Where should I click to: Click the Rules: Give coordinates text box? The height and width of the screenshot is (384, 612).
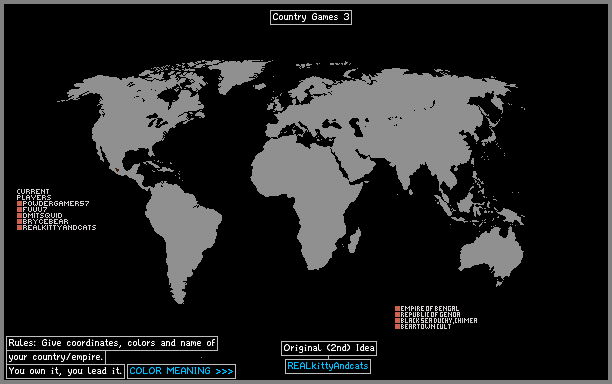112,343
